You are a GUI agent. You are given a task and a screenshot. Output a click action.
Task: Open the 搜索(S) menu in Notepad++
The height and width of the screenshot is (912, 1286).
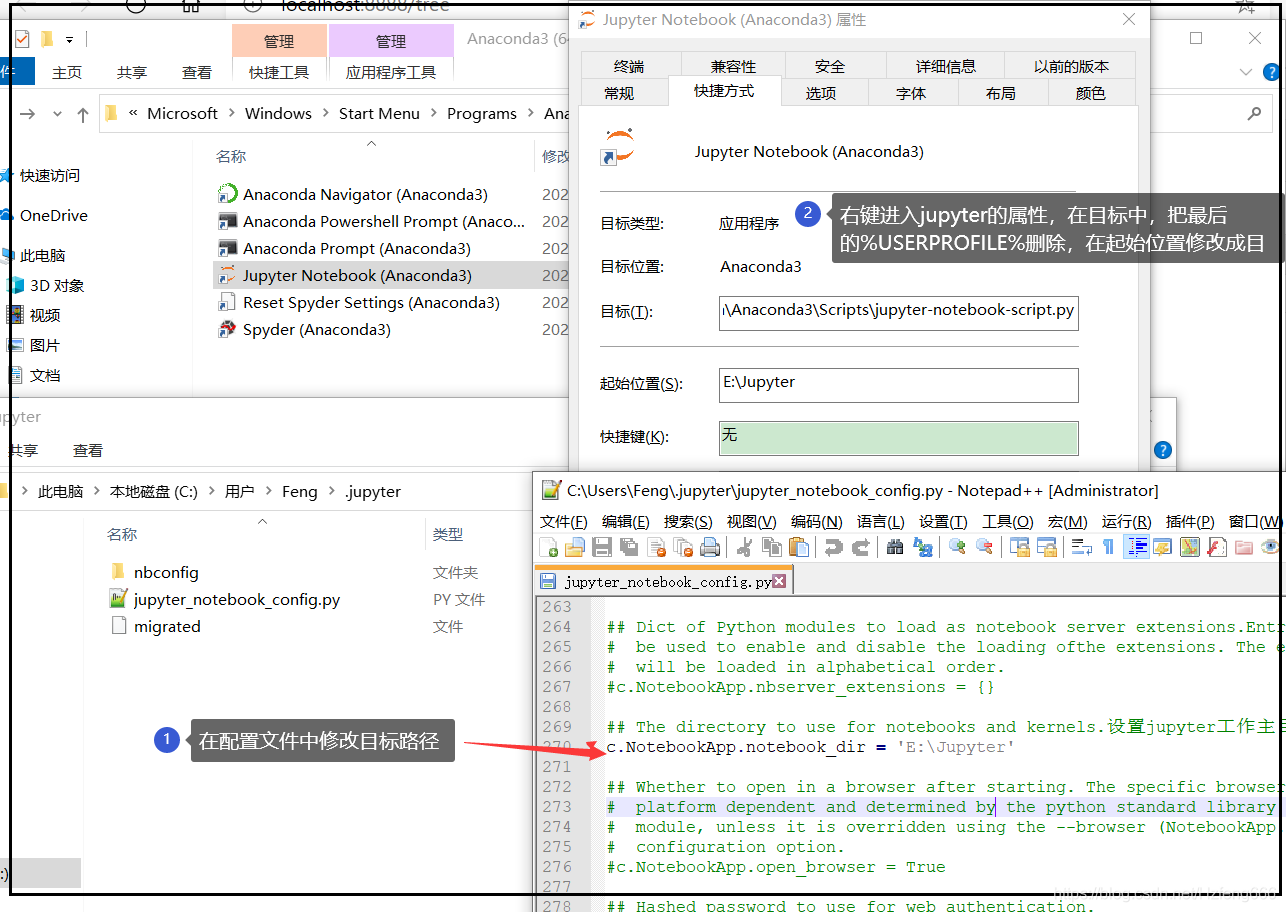[688, 522]
